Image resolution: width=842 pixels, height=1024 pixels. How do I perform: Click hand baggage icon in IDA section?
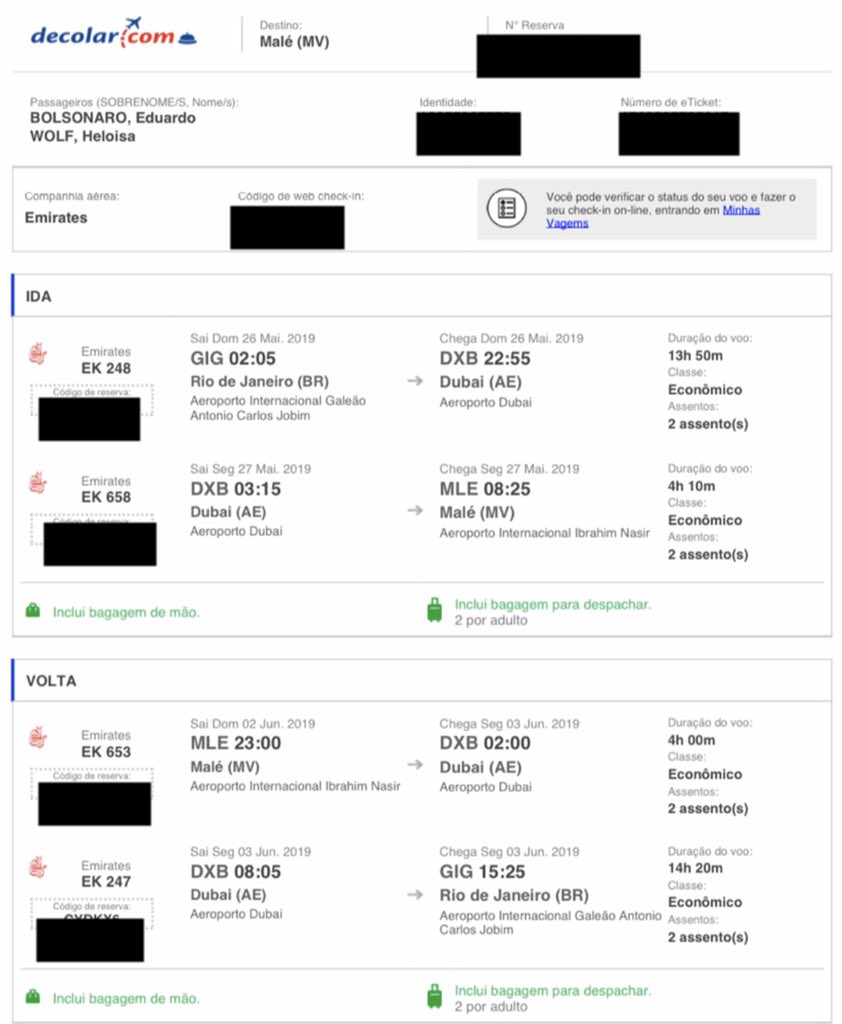coord(33,611)
